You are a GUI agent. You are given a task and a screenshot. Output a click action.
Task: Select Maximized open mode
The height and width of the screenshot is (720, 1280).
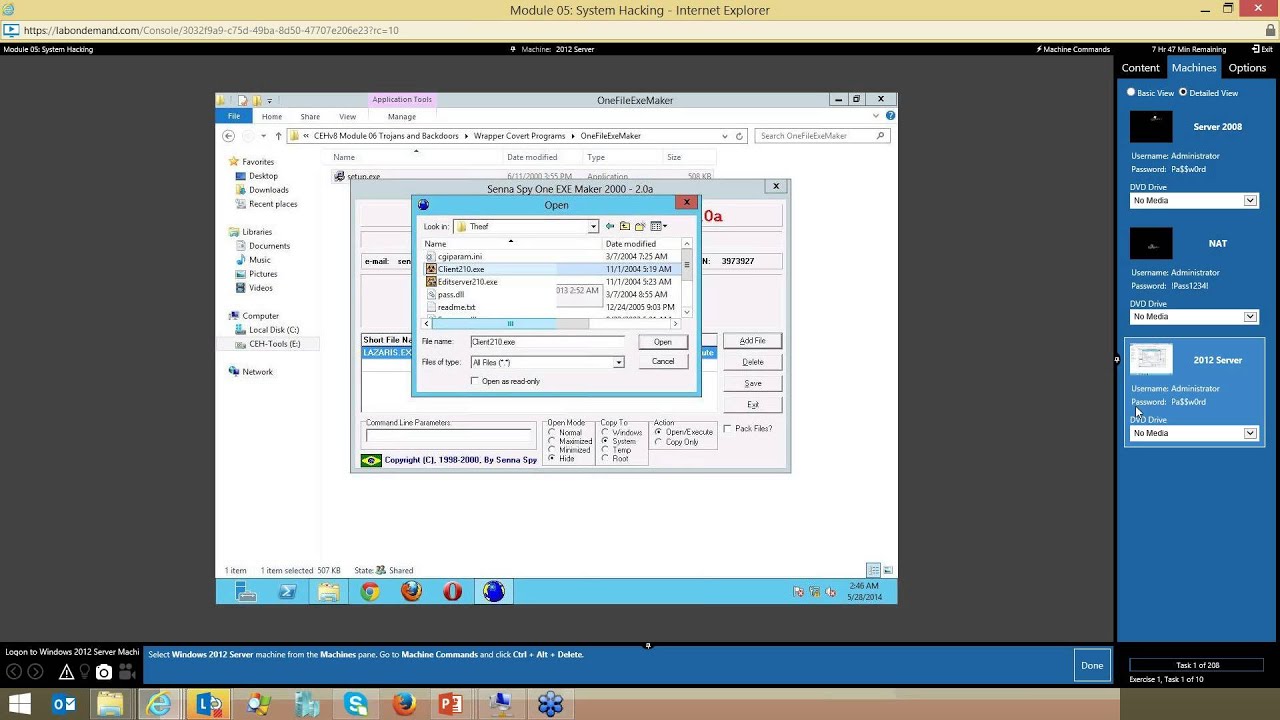click(552, 441)
